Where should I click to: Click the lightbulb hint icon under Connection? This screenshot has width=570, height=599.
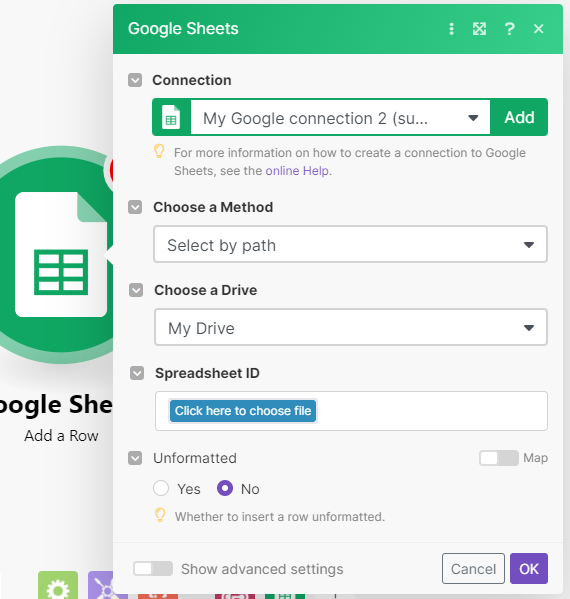point(159,152)
